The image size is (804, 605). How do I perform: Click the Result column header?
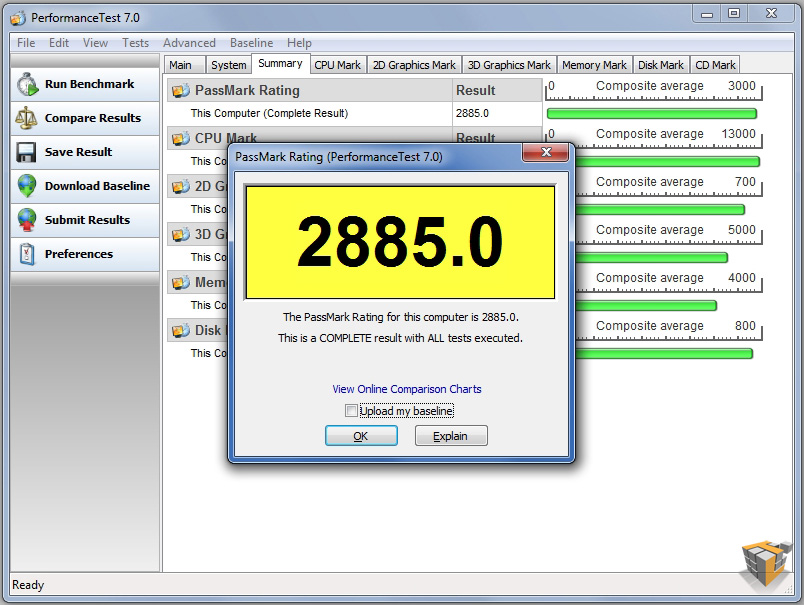point(496,91)
